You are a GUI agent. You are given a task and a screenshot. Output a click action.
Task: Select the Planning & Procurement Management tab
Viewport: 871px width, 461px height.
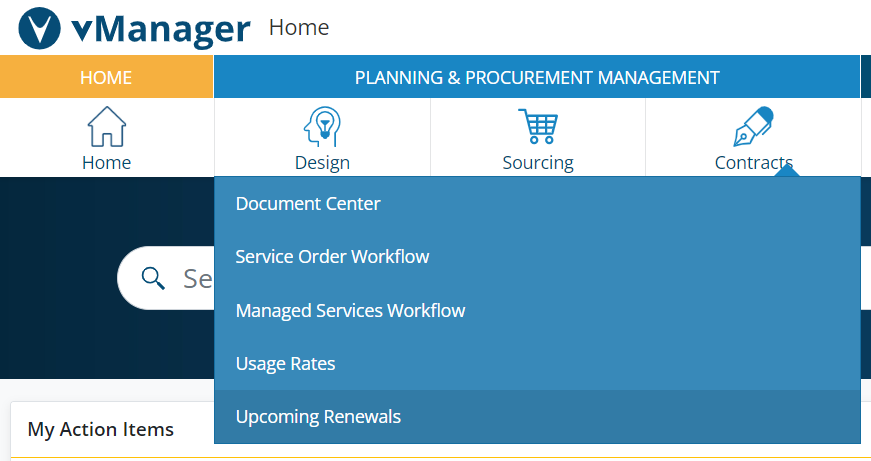tap(537, 77)
